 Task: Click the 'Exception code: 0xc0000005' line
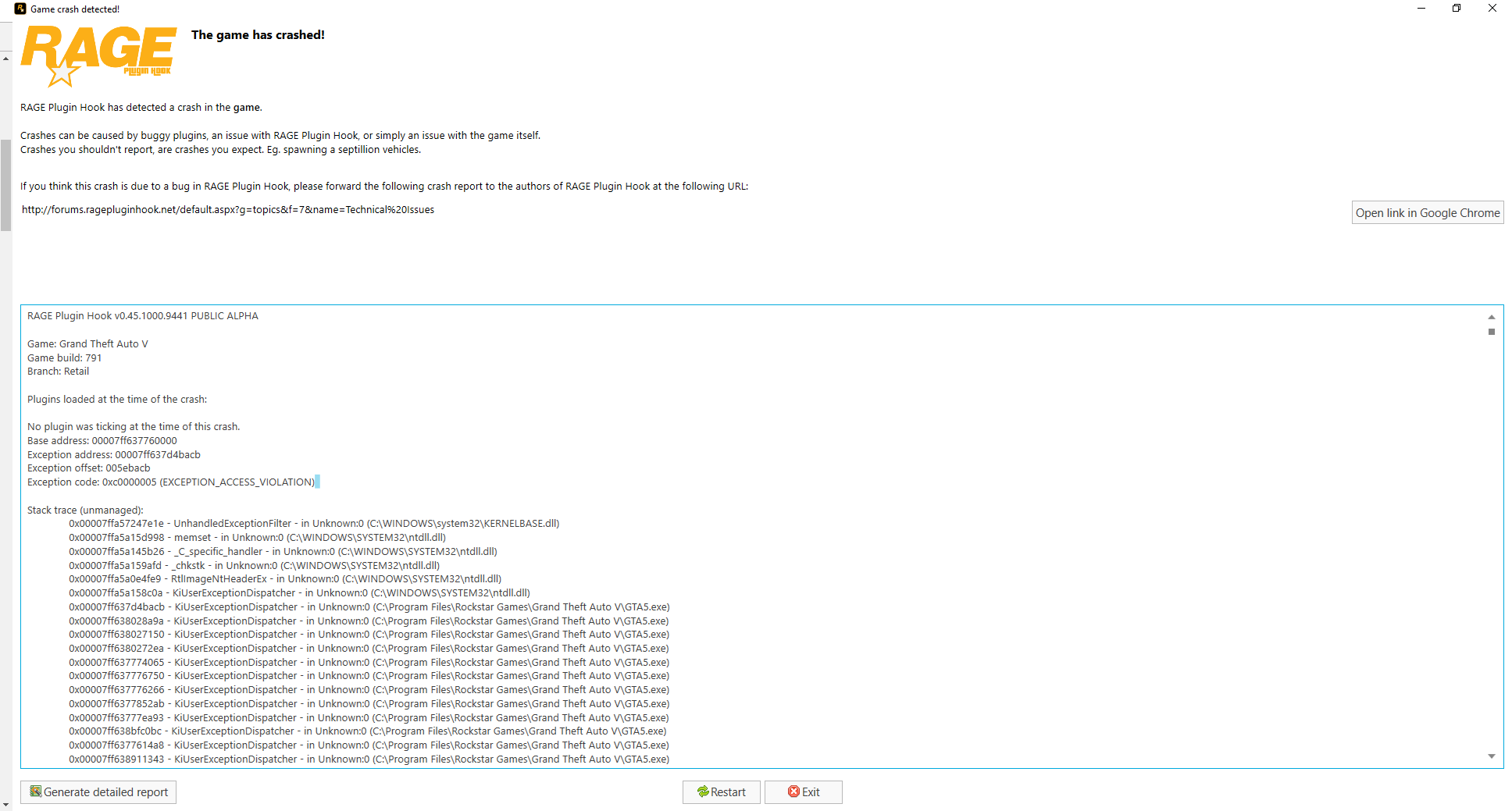pyautogui.click(x=171, y=482)
